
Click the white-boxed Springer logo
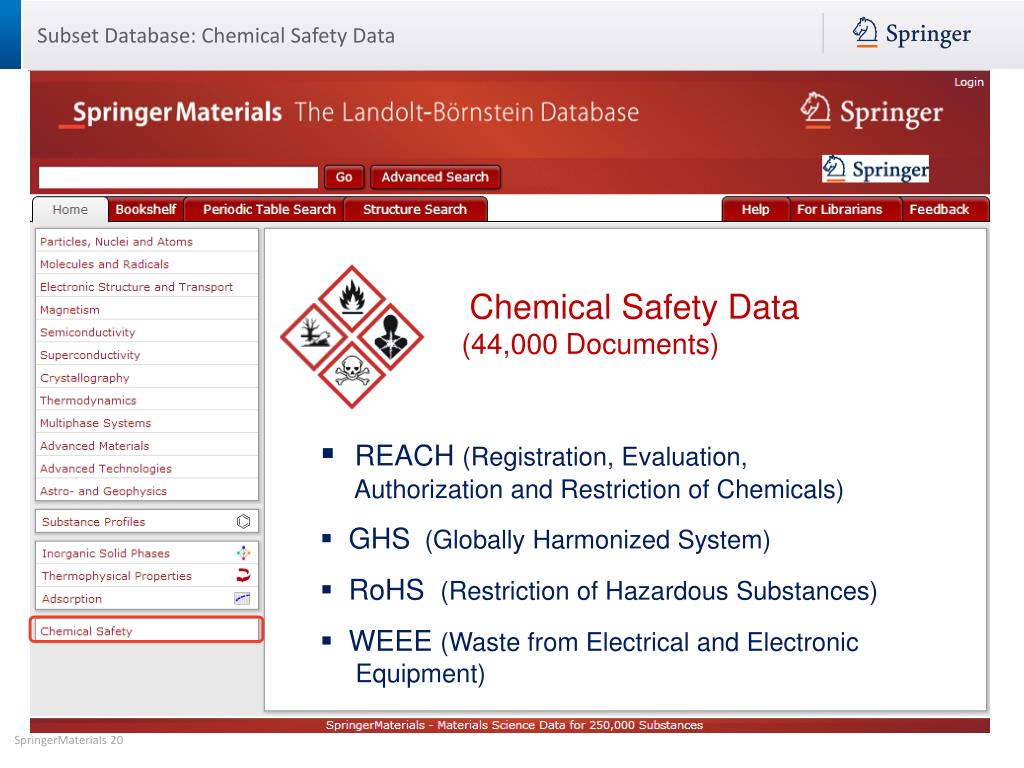click(875, 169)
